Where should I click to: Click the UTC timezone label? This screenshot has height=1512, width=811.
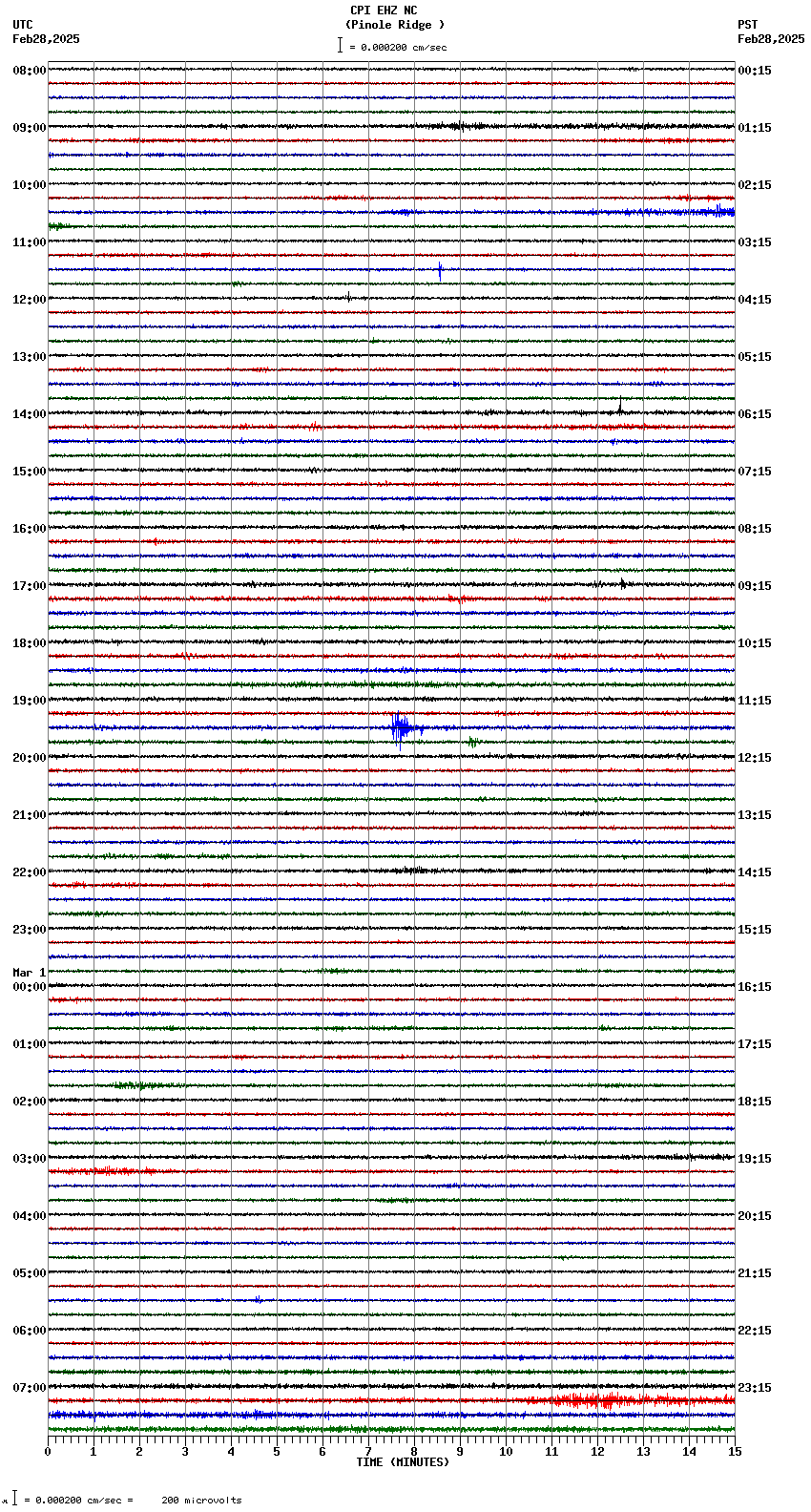[23, 25]
